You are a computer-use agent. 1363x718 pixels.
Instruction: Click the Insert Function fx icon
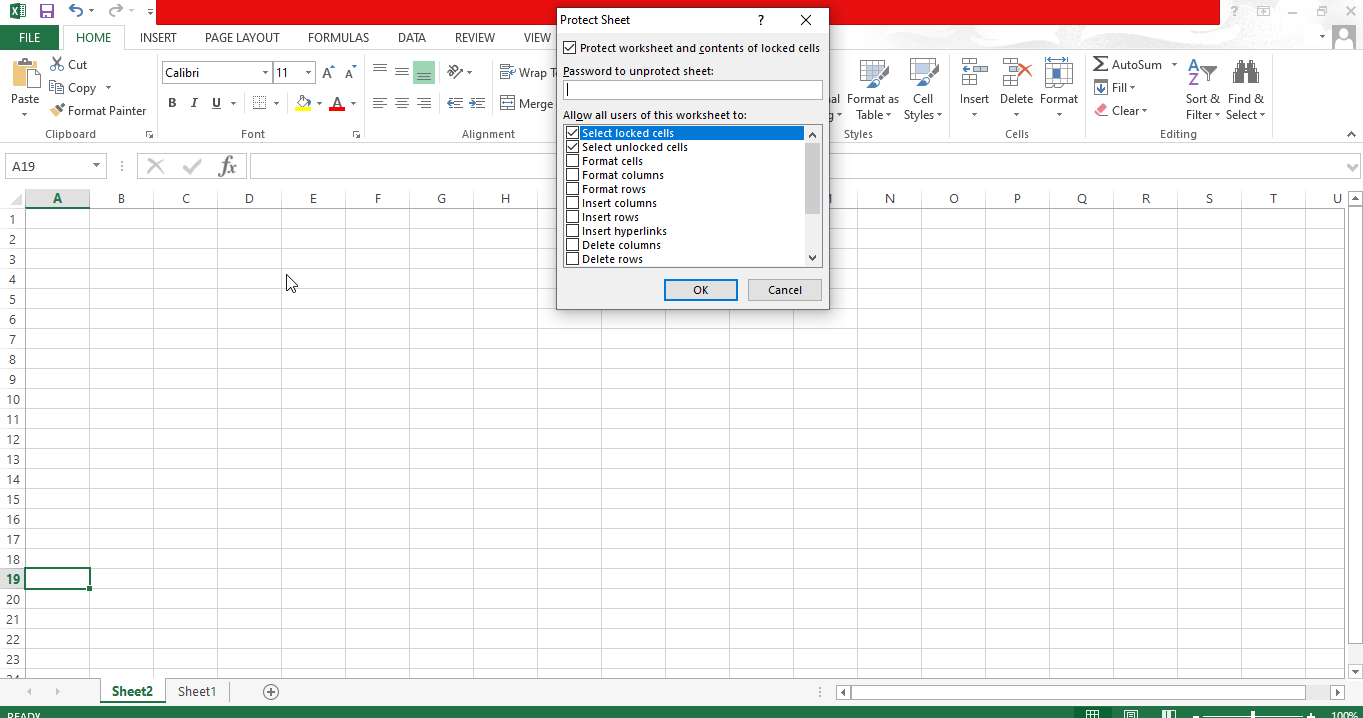(x=227, y=166)
